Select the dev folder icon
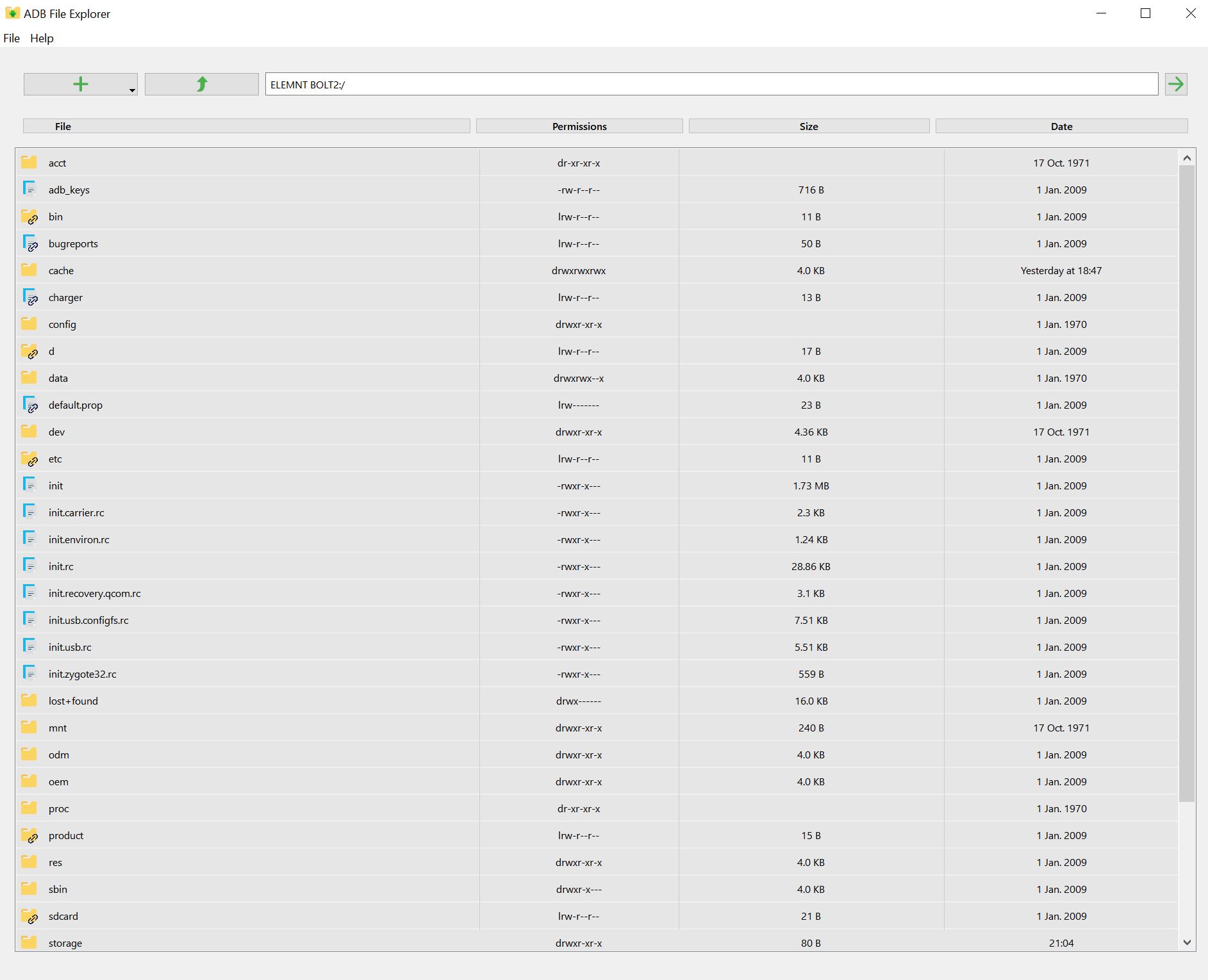 (x=29, y=431)
